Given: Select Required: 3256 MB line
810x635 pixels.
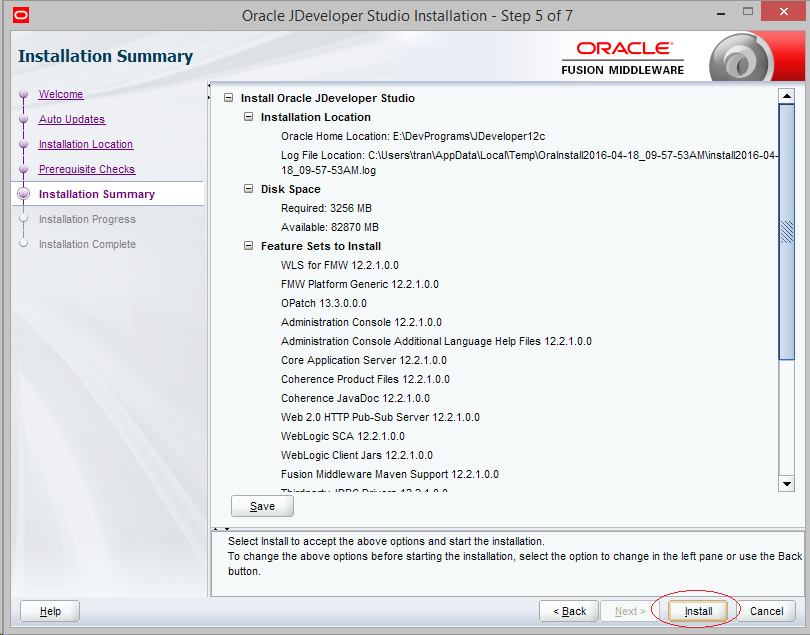Looking at the screenshot, I should pos(326,208).
